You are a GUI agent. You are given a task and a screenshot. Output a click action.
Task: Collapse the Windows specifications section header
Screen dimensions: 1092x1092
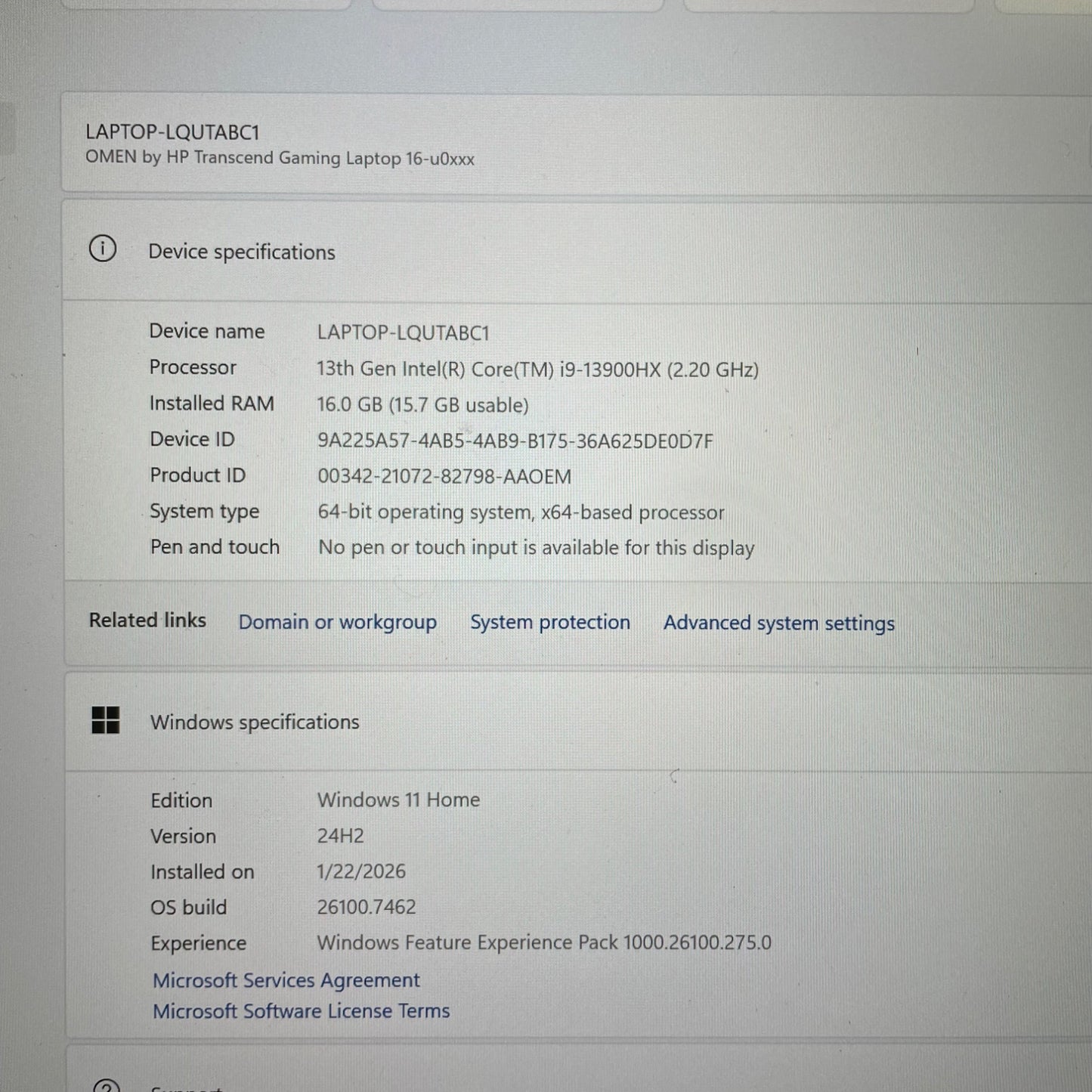pyautogui.click(x=574, y=722)
